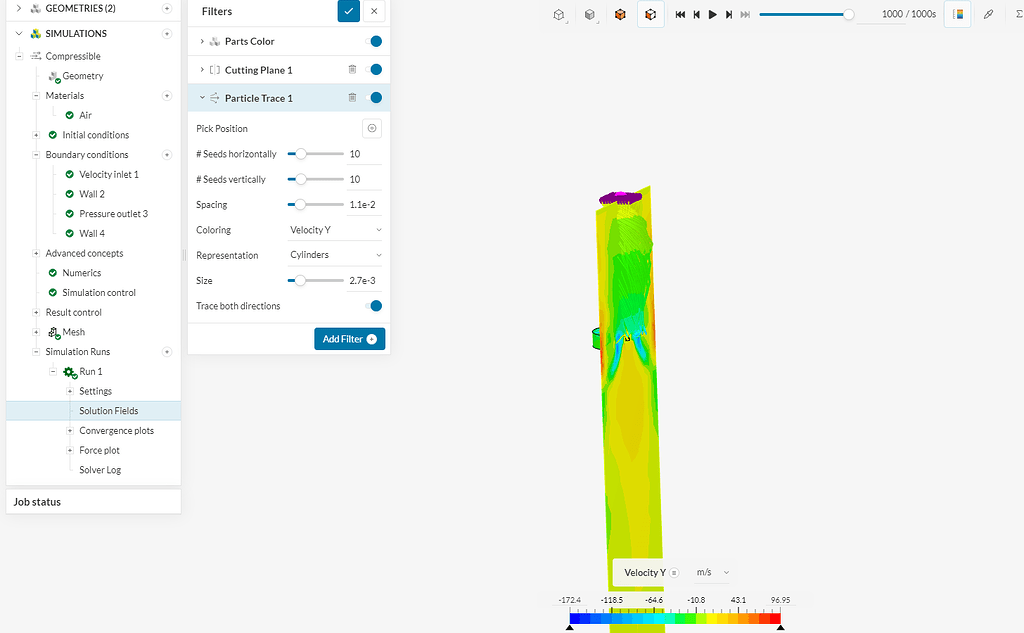Disable Trace both directions
Image resolution: width=1024 pixels, height=633 pixels.
[x=374, y=306]
